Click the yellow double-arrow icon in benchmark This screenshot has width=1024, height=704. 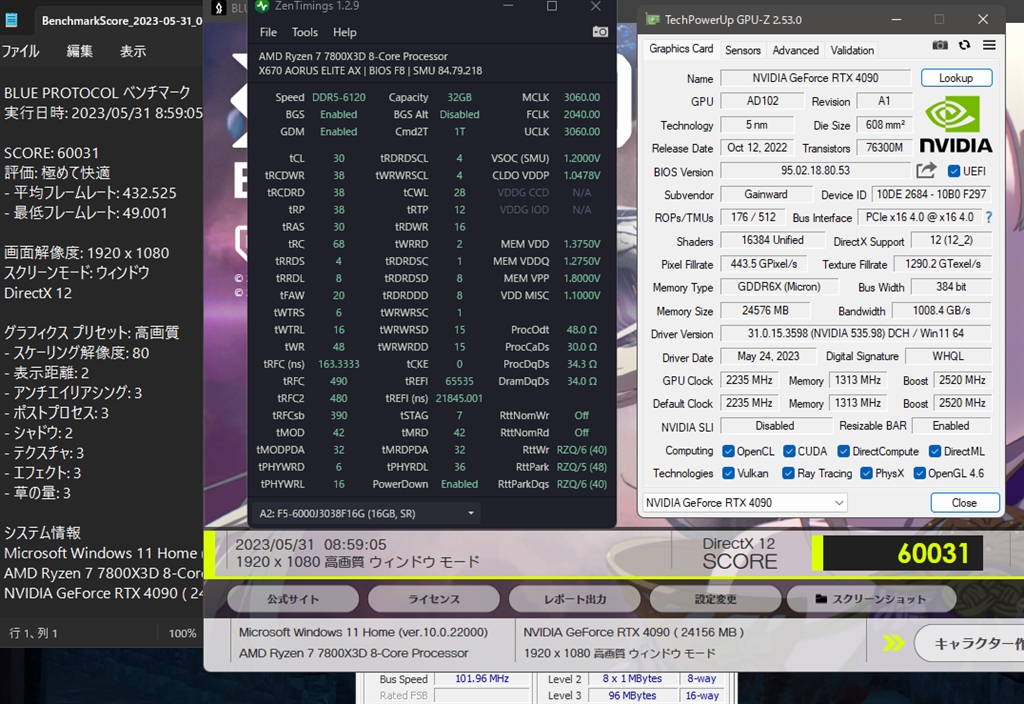893,643
